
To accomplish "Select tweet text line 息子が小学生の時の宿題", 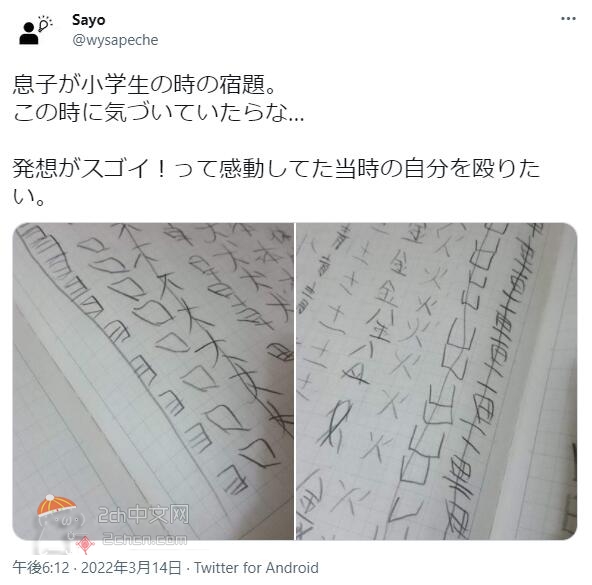I will pyautogui.click(x=145, y=84).
